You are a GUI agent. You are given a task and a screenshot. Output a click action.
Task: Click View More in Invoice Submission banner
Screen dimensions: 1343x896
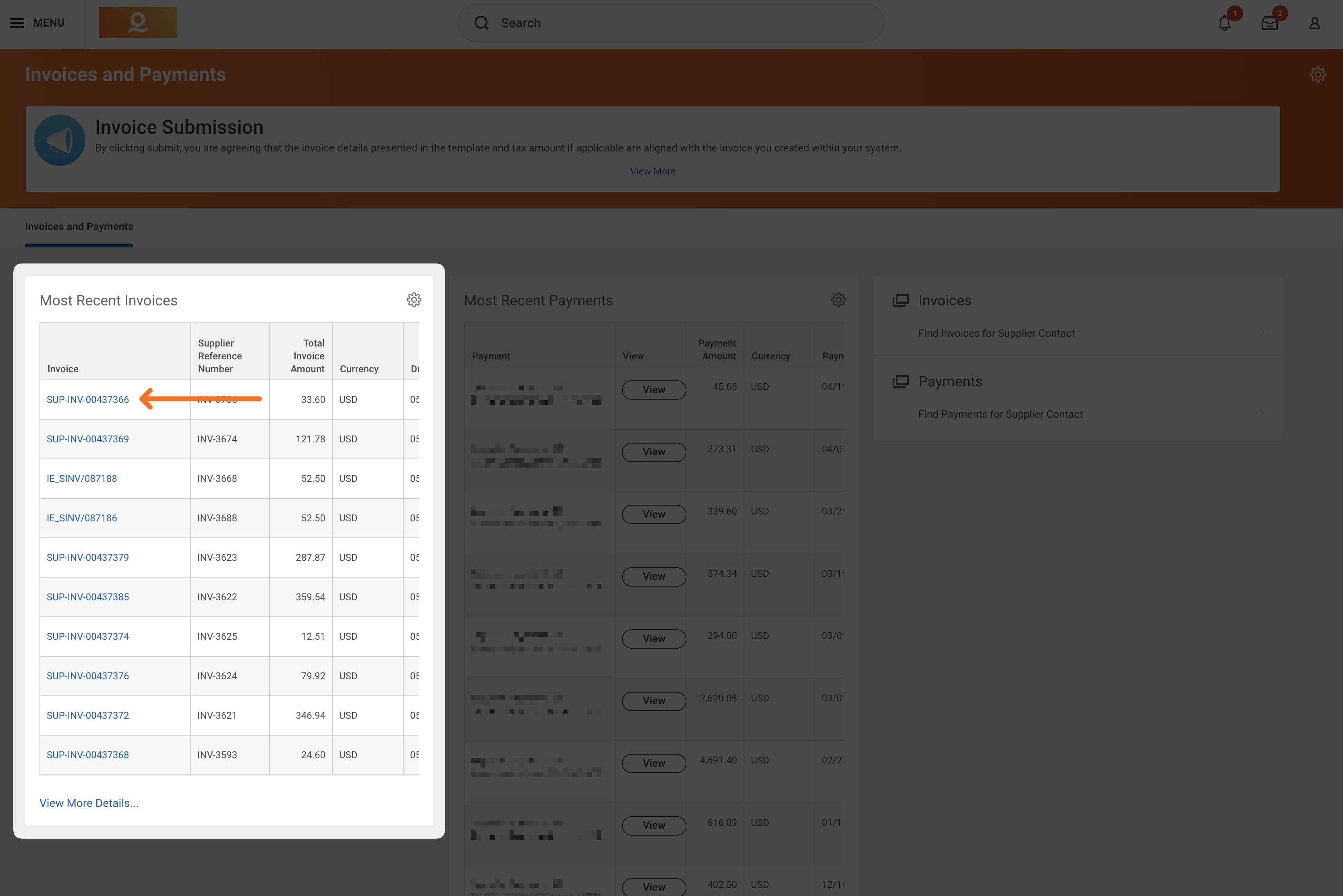click(652, 171)
